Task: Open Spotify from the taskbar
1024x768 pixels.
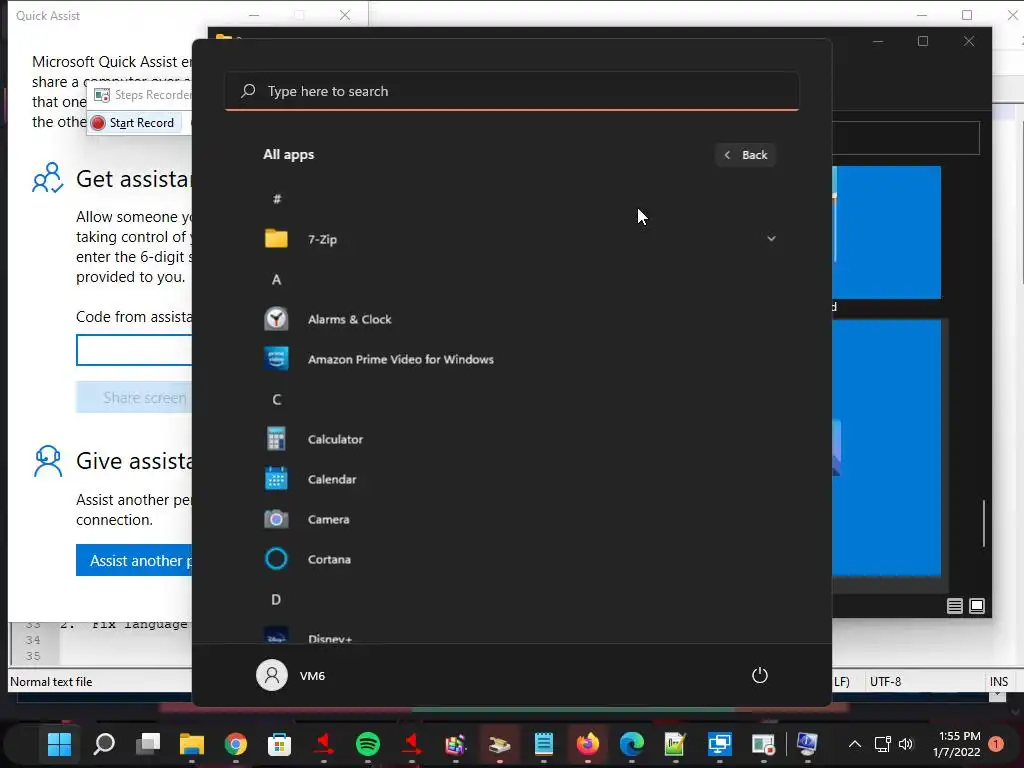Action: click(368, 744)
